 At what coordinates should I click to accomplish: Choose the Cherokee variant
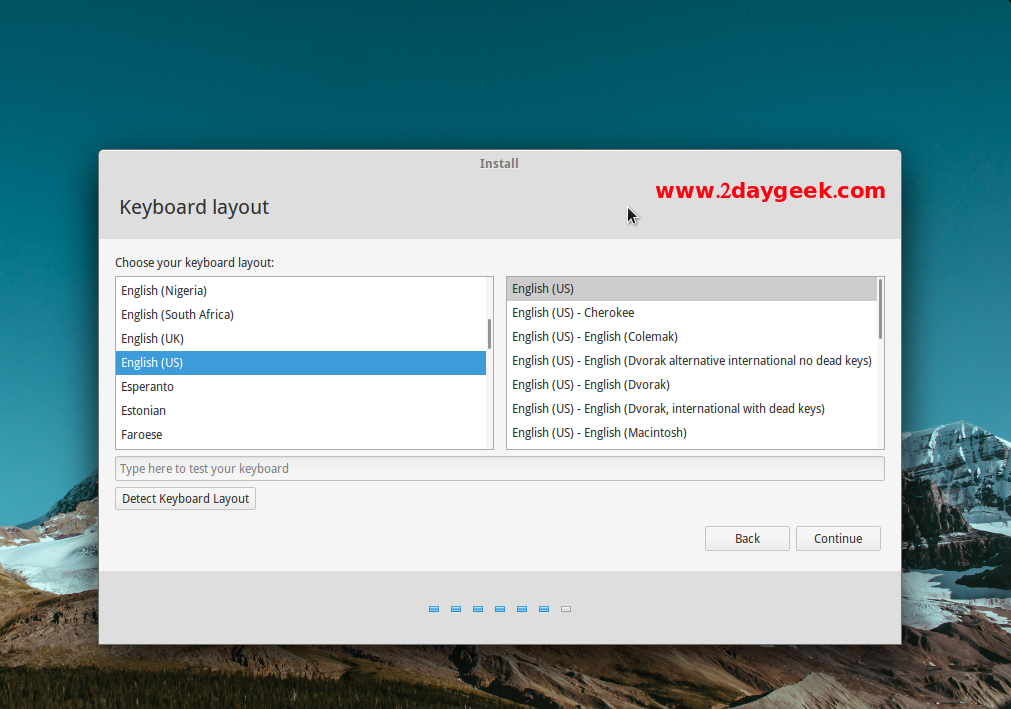[573, 312]
